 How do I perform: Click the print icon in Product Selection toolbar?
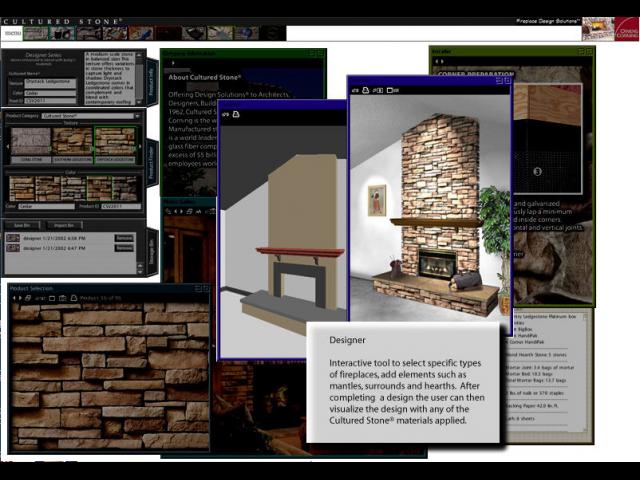[74, 298]
